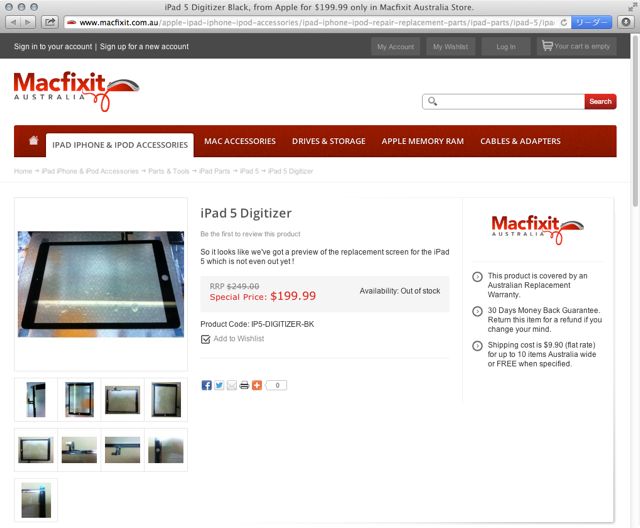Open My Wishlist button
The width and height of the screenshot is (640, 528).
point(450,47)
